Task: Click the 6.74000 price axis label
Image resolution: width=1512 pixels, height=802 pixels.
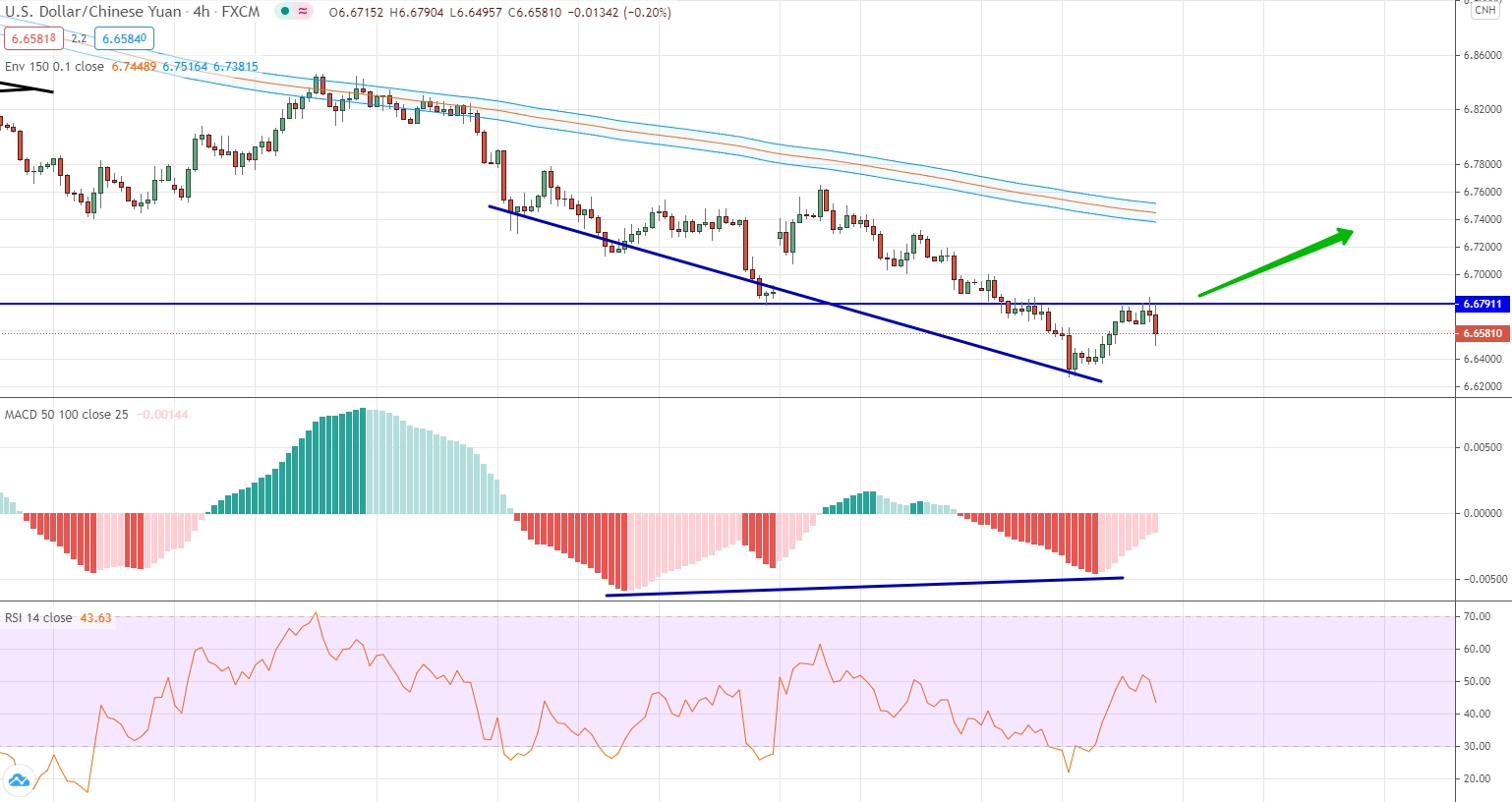Action: pos(1482,219)
